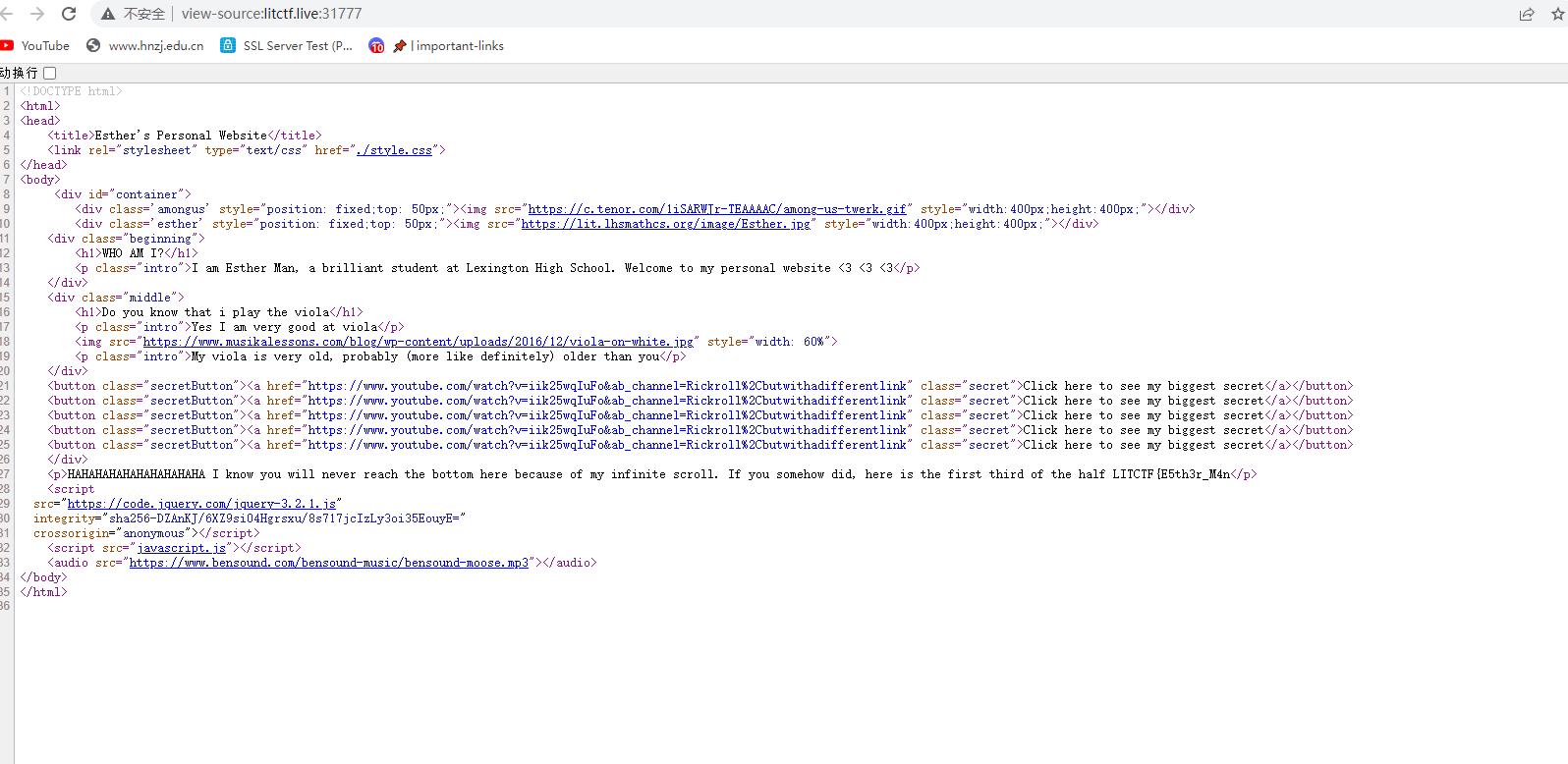This screenshot has width=1568, height=764.
Task: Click the purple T10 bookmark icon
Action: (x=376, y=46)
